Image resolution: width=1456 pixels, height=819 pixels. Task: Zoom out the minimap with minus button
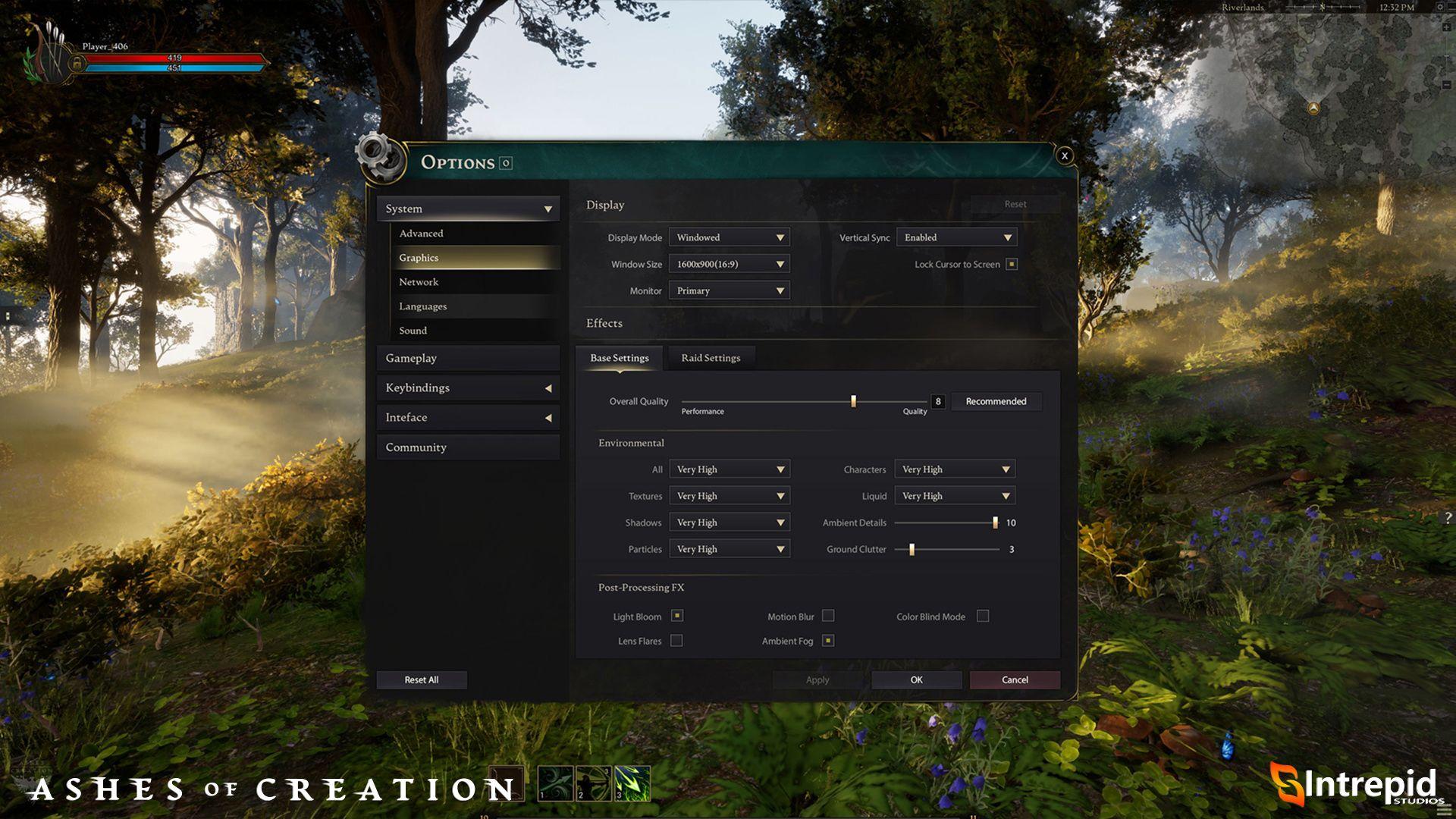click(1447, 85)
